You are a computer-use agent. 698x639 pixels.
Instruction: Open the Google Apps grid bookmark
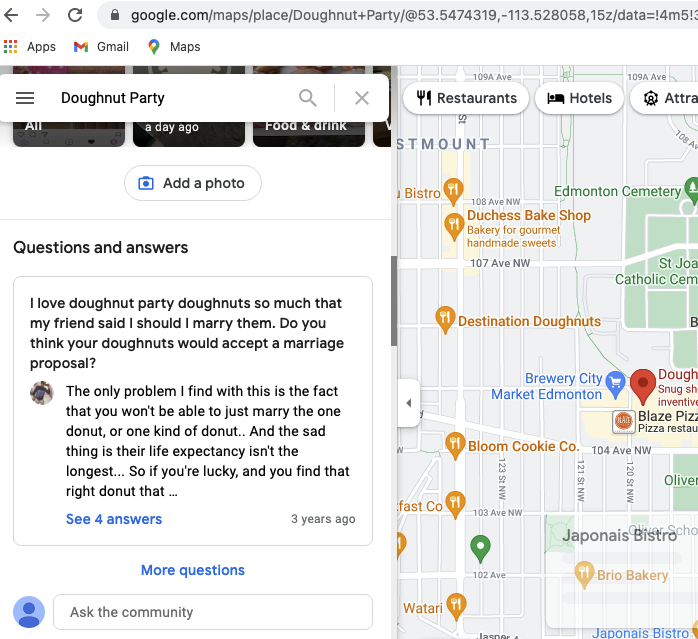11,47
